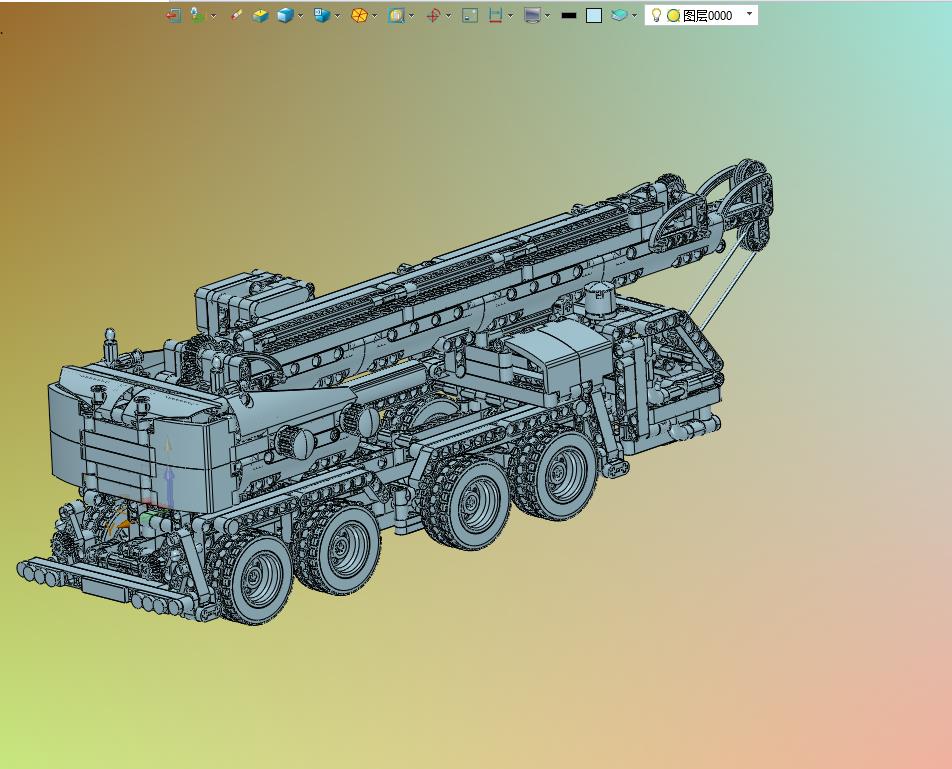Click the red exit arrow icon

174,16
